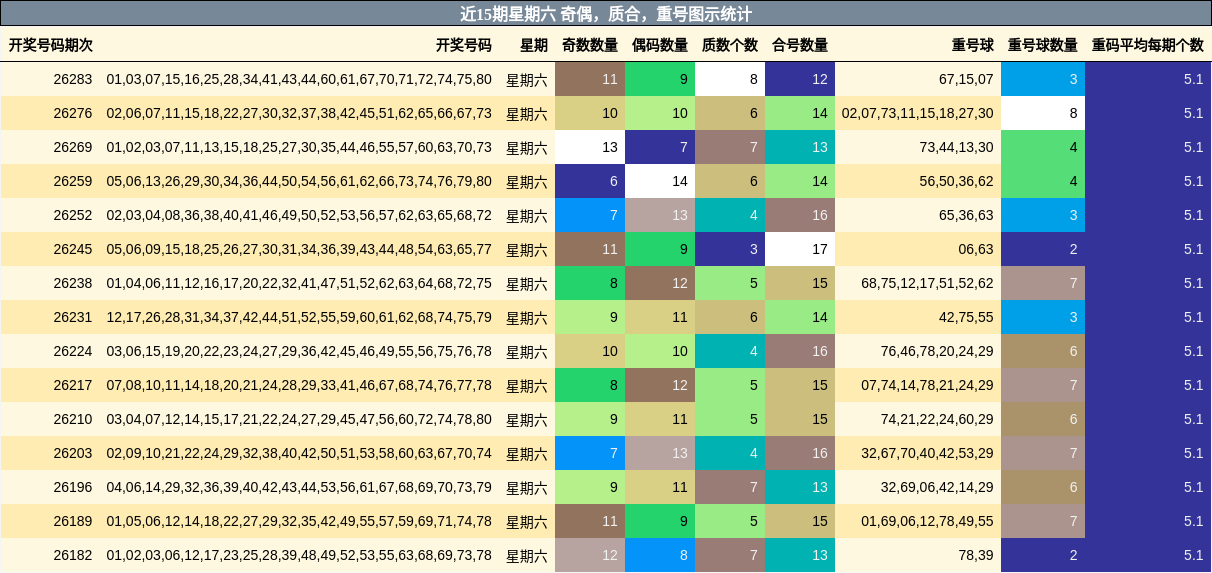
Task: Click the draw numbers starting 02,03,04,08,36
Action: pos(299,215)
